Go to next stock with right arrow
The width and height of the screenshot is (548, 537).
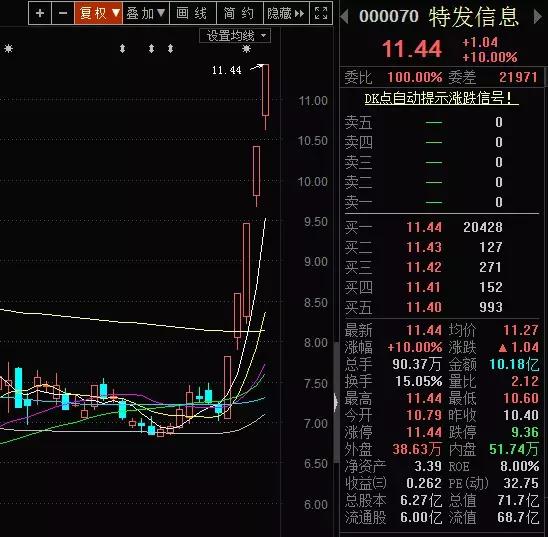tap(537, 16)
